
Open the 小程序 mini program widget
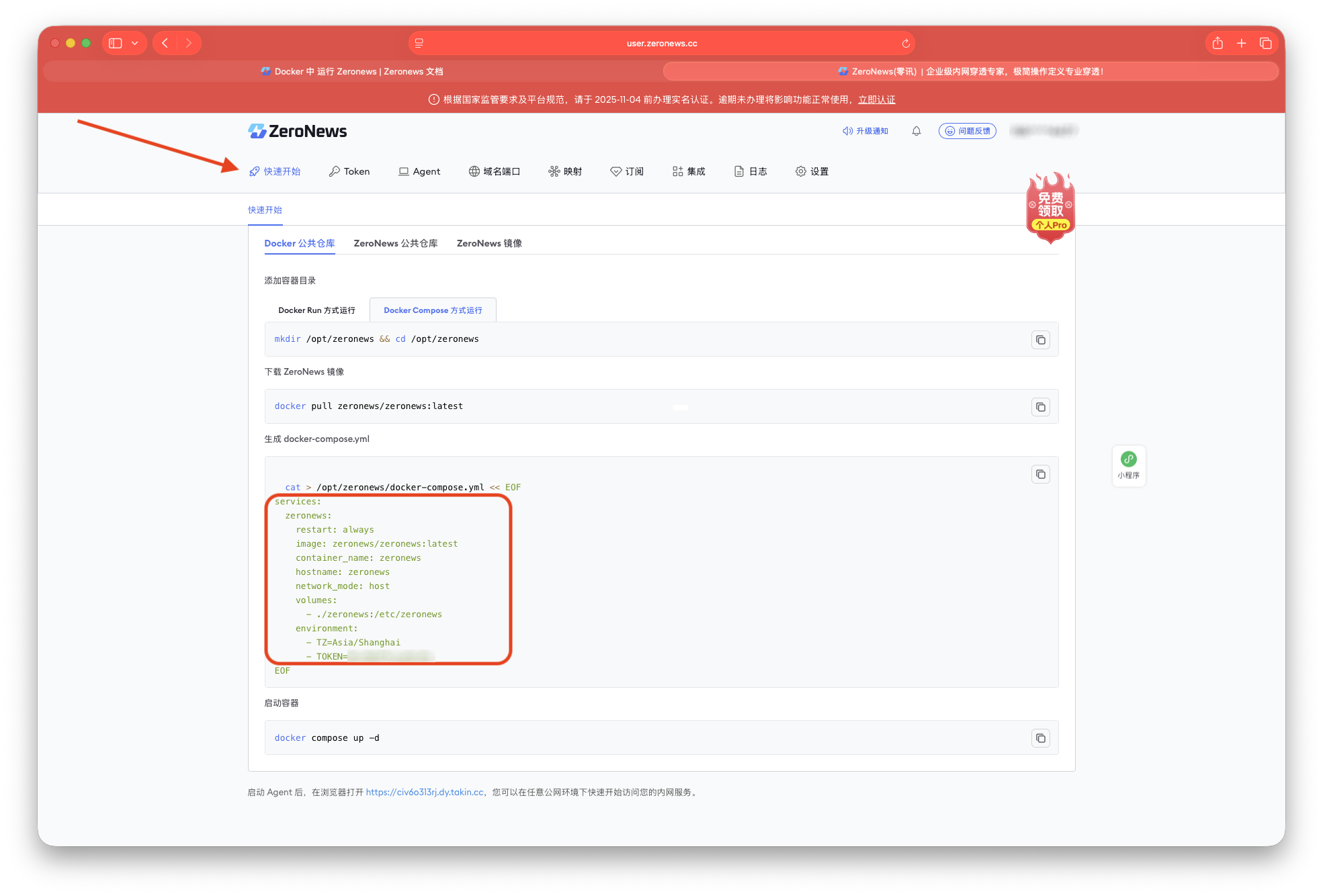1128,465
